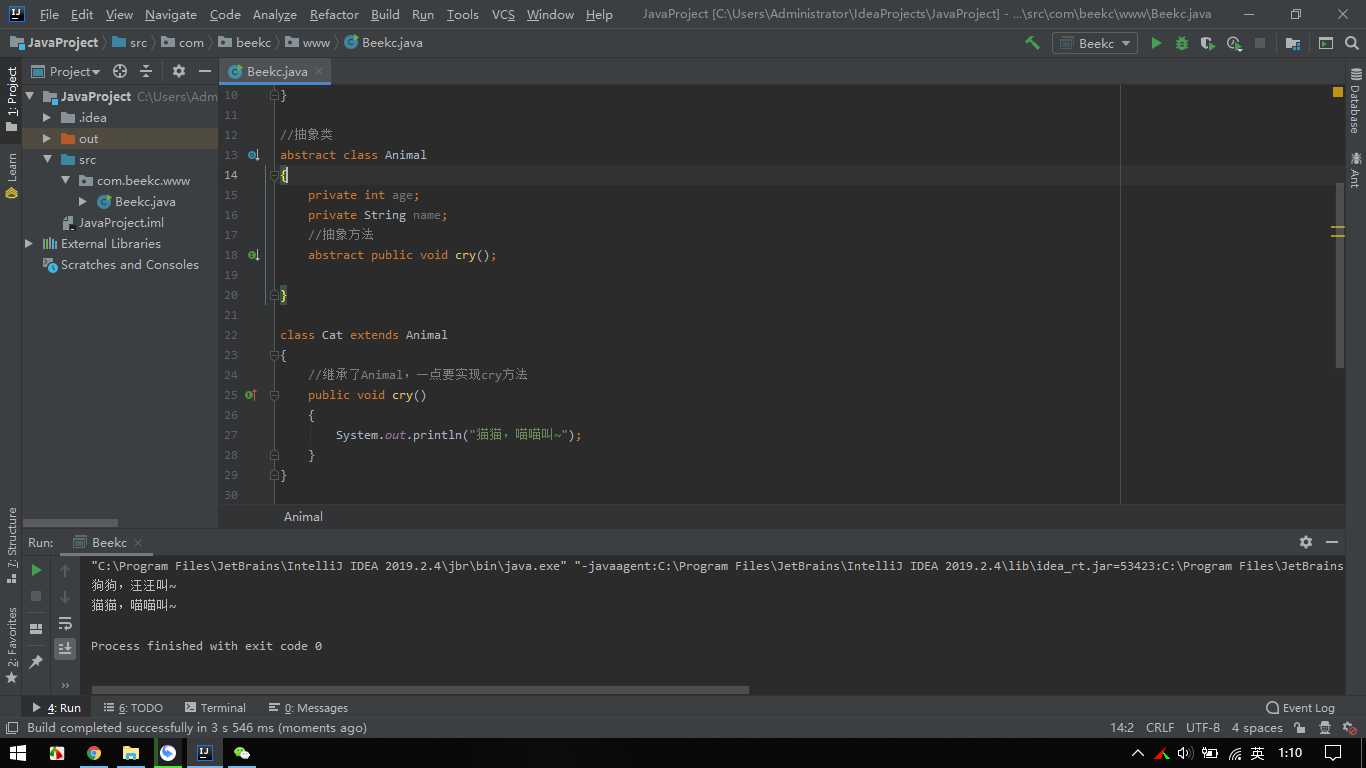Click the Animal breadcrumb below editor

303,517
